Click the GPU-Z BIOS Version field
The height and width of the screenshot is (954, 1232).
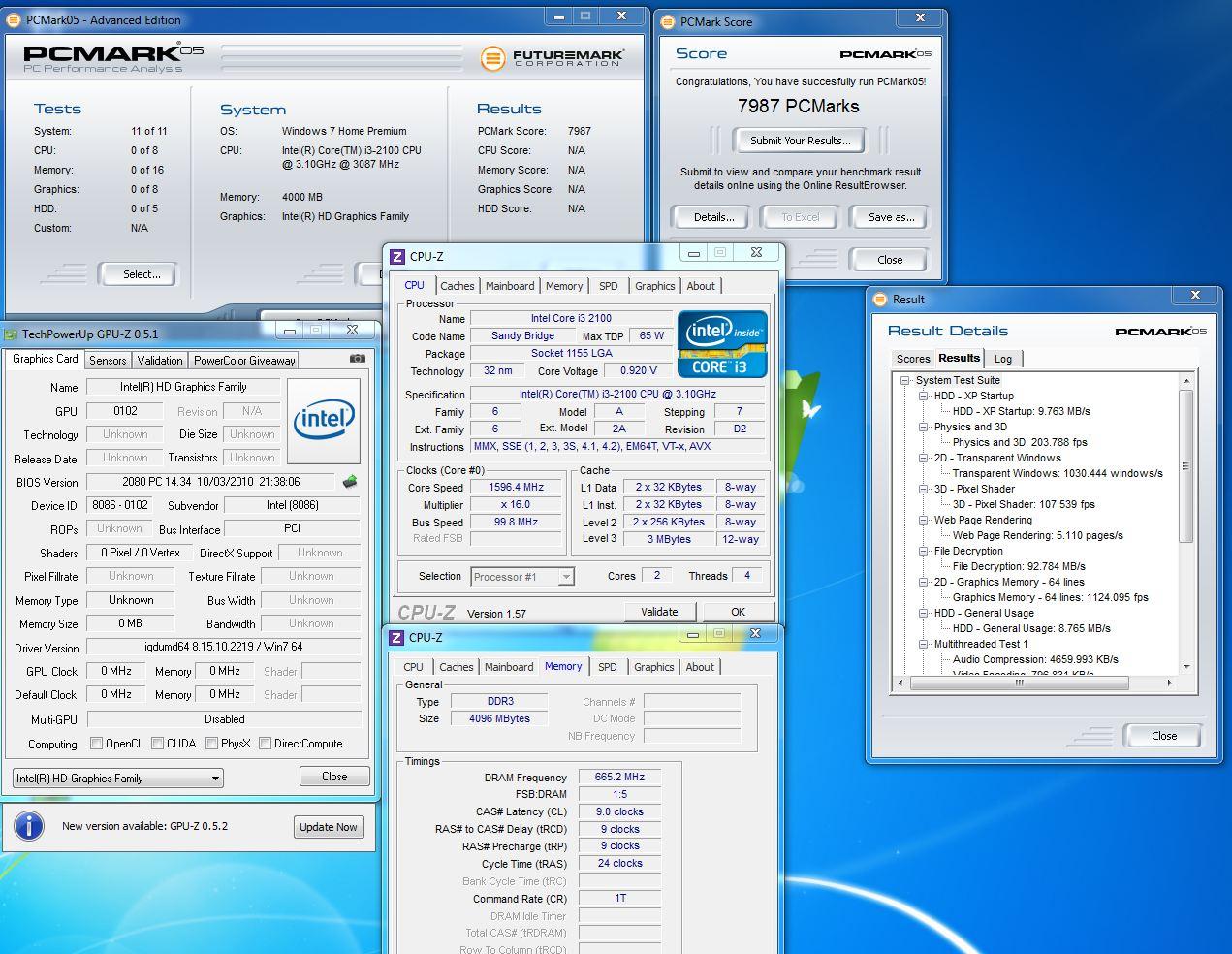(x=211, y=482)
